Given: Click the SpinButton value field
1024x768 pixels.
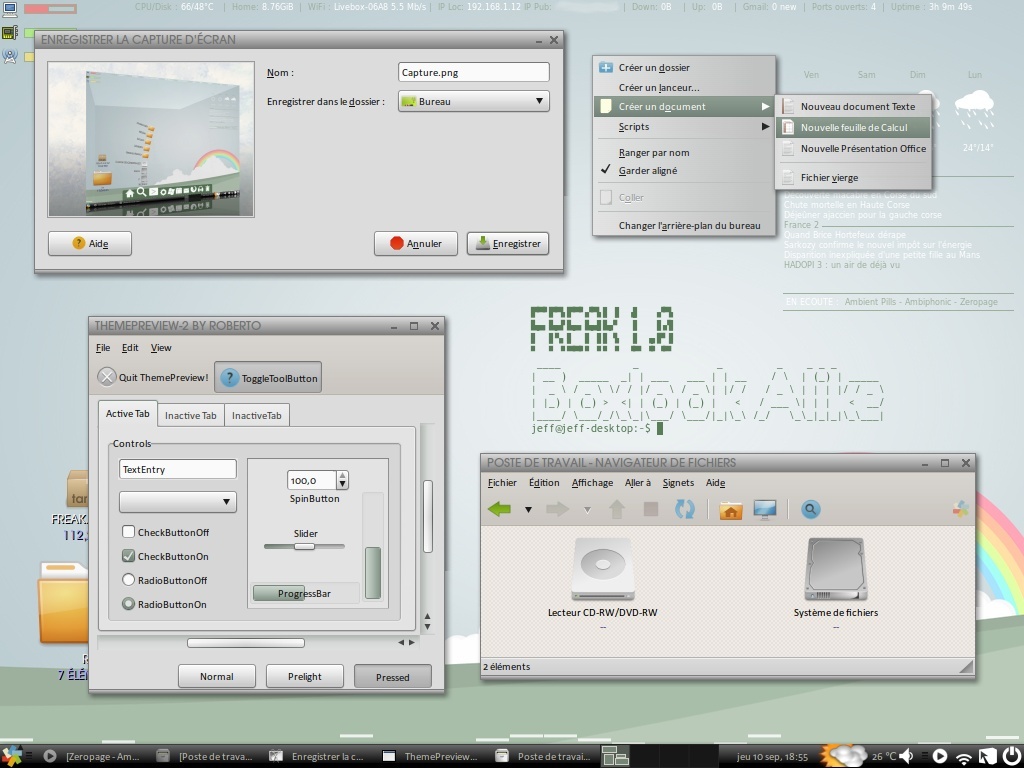Looking at the screenshot, I should click(x=312, y=481).
